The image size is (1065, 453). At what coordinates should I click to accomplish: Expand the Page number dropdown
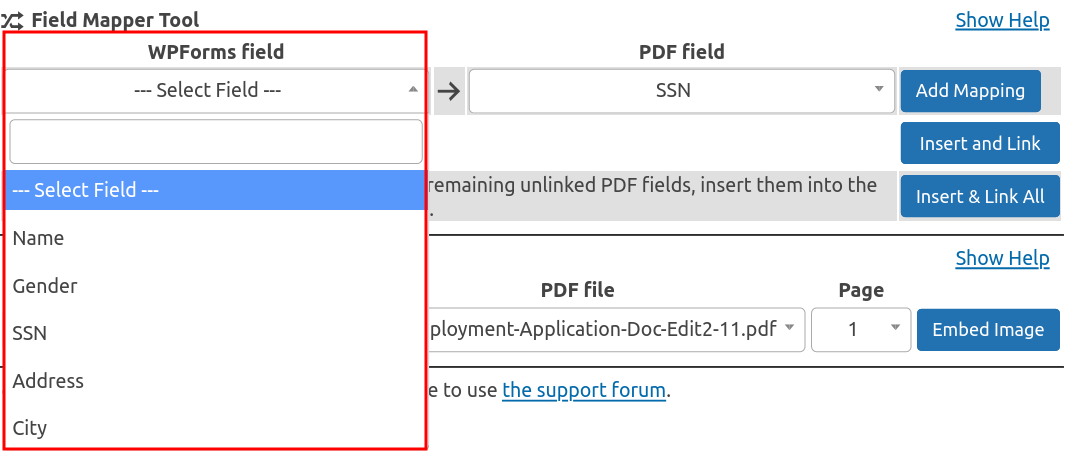click(861, 329)
